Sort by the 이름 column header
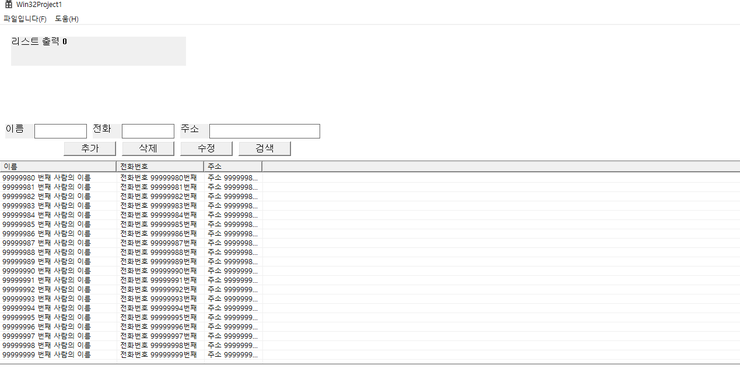This screenshot has height=380, width=740. click(x=58, y=167)
